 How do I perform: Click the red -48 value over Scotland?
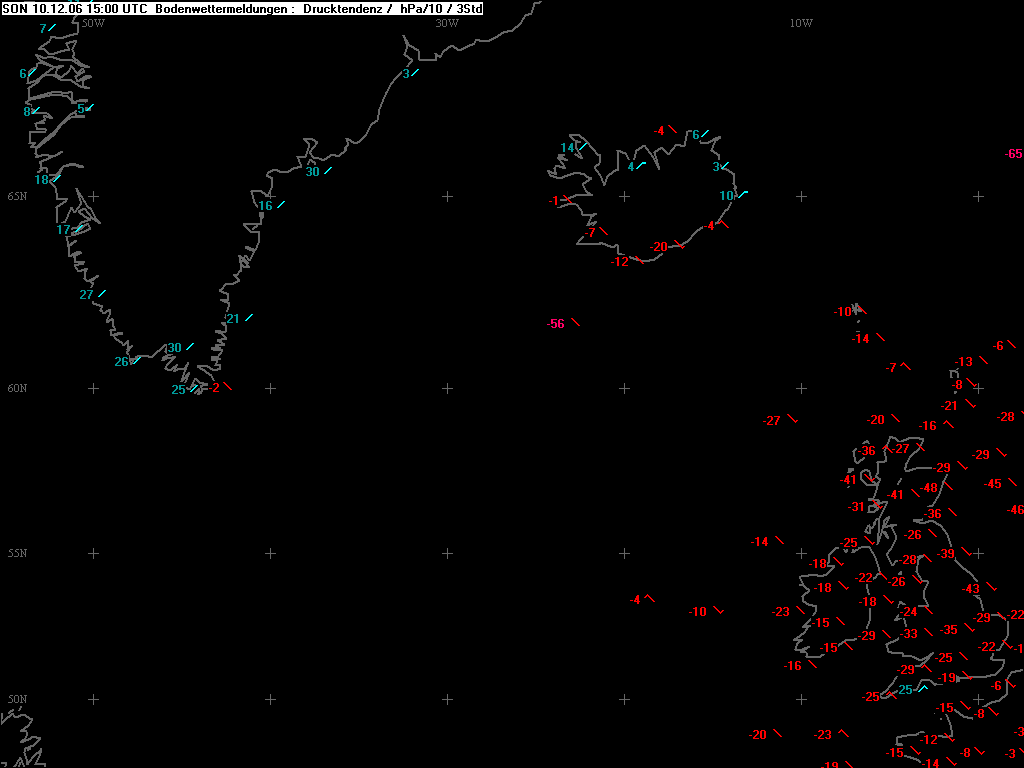coord(929,488)
